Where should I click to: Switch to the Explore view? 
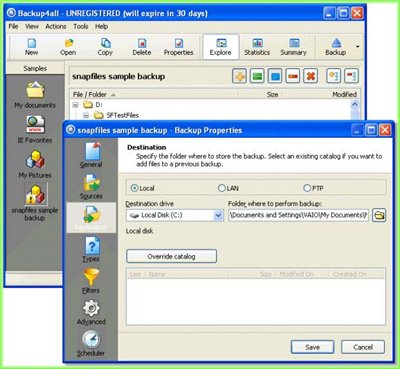[x=220, y=47]
